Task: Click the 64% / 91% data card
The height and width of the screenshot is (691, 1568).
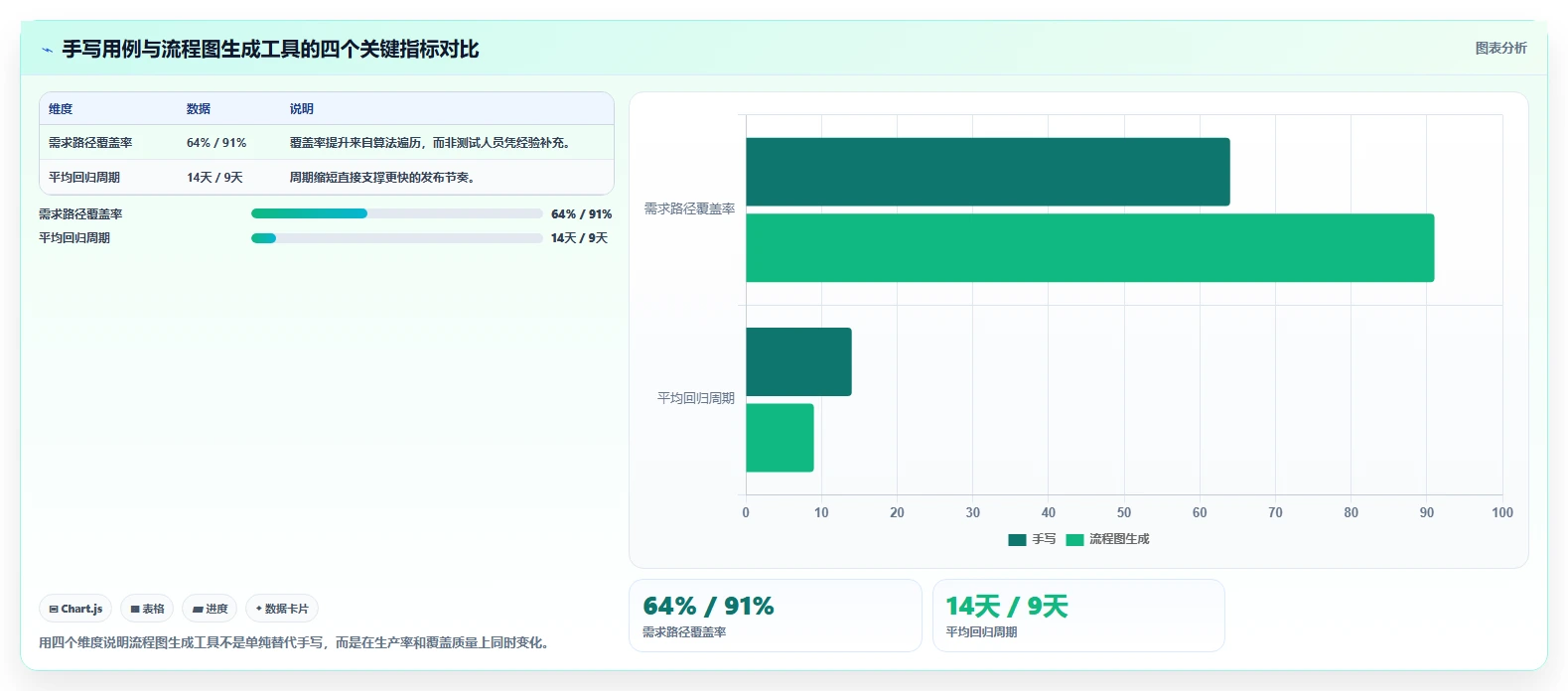Action: click(776, 616)
